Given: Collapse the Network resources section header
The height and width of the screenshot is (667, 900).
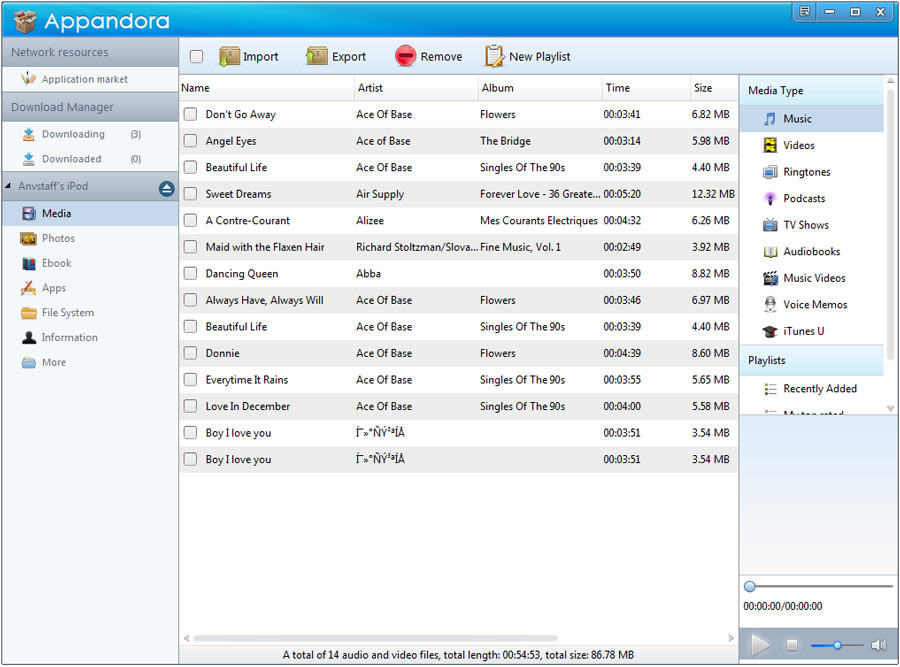Looking at the screenshot, I should tap(90, 52).
